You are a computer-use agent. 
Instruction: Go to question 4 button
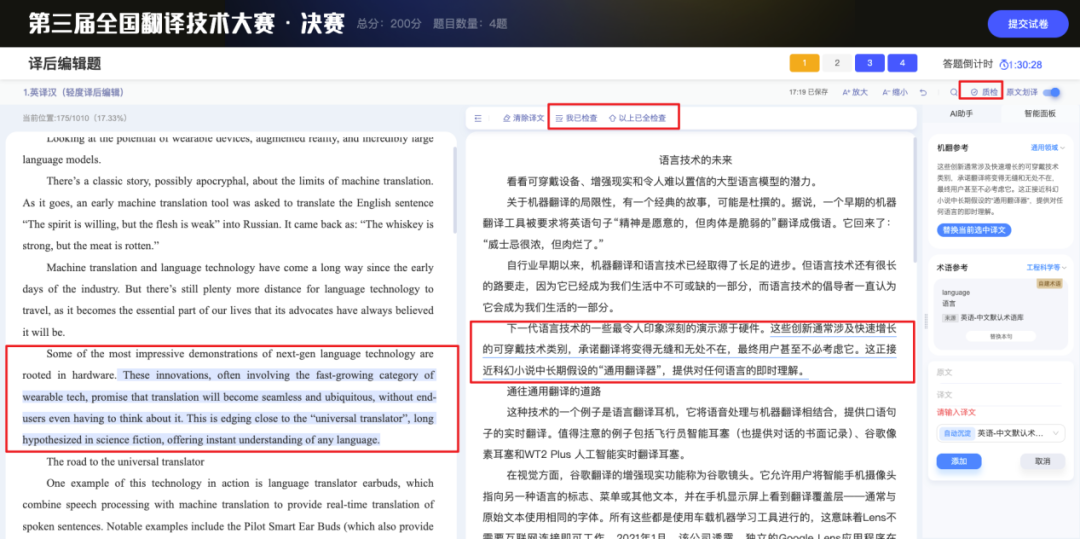(902, 63)
